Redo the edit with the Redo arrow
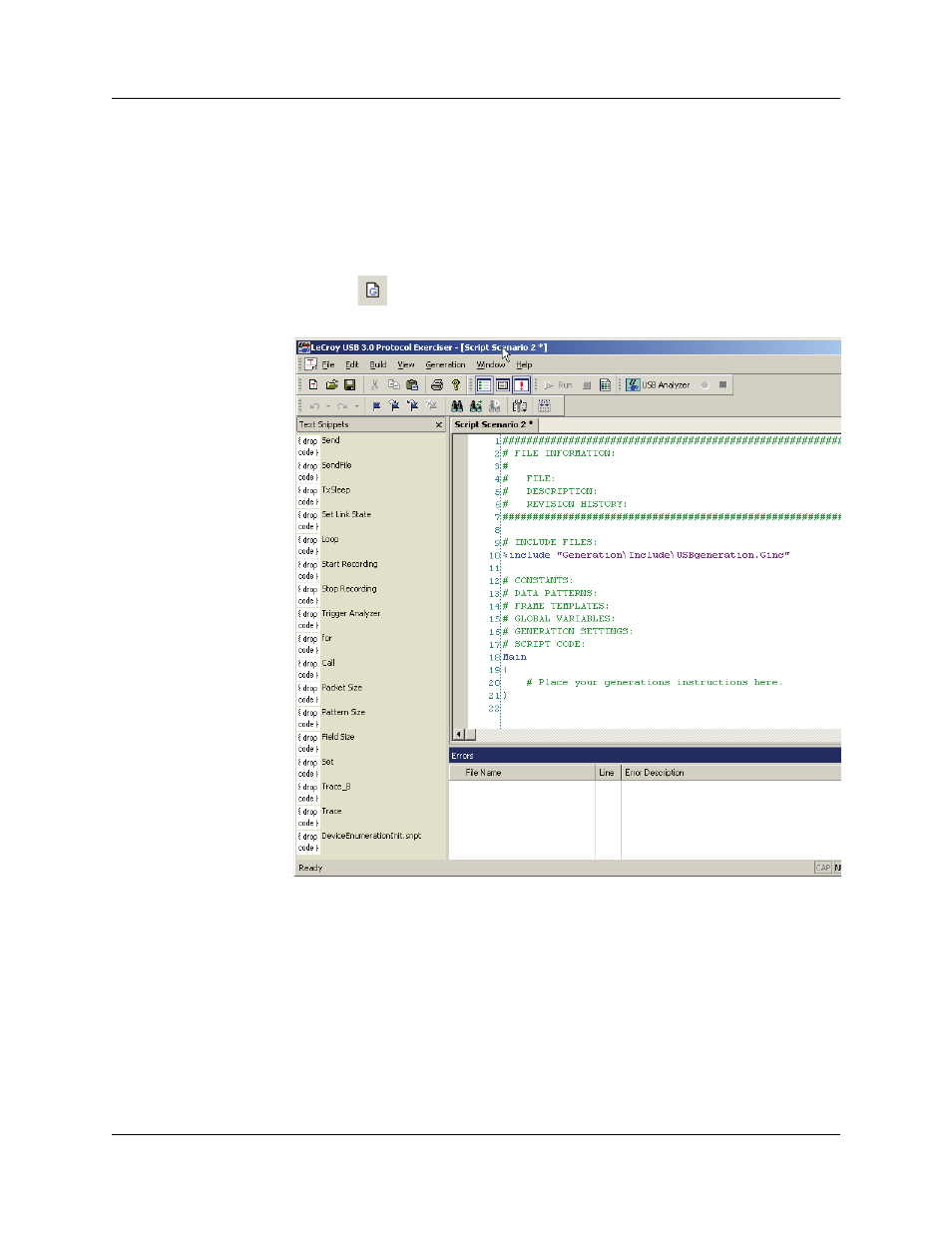Screen dimensions: 952x1233 (342, 406)
